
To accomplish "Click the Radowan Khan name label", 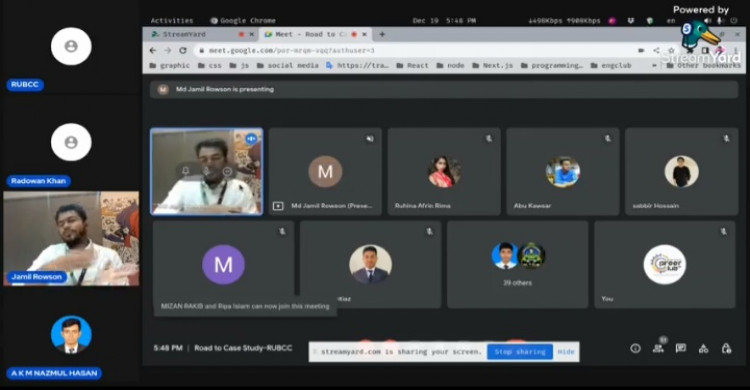I will coord(39,181).
